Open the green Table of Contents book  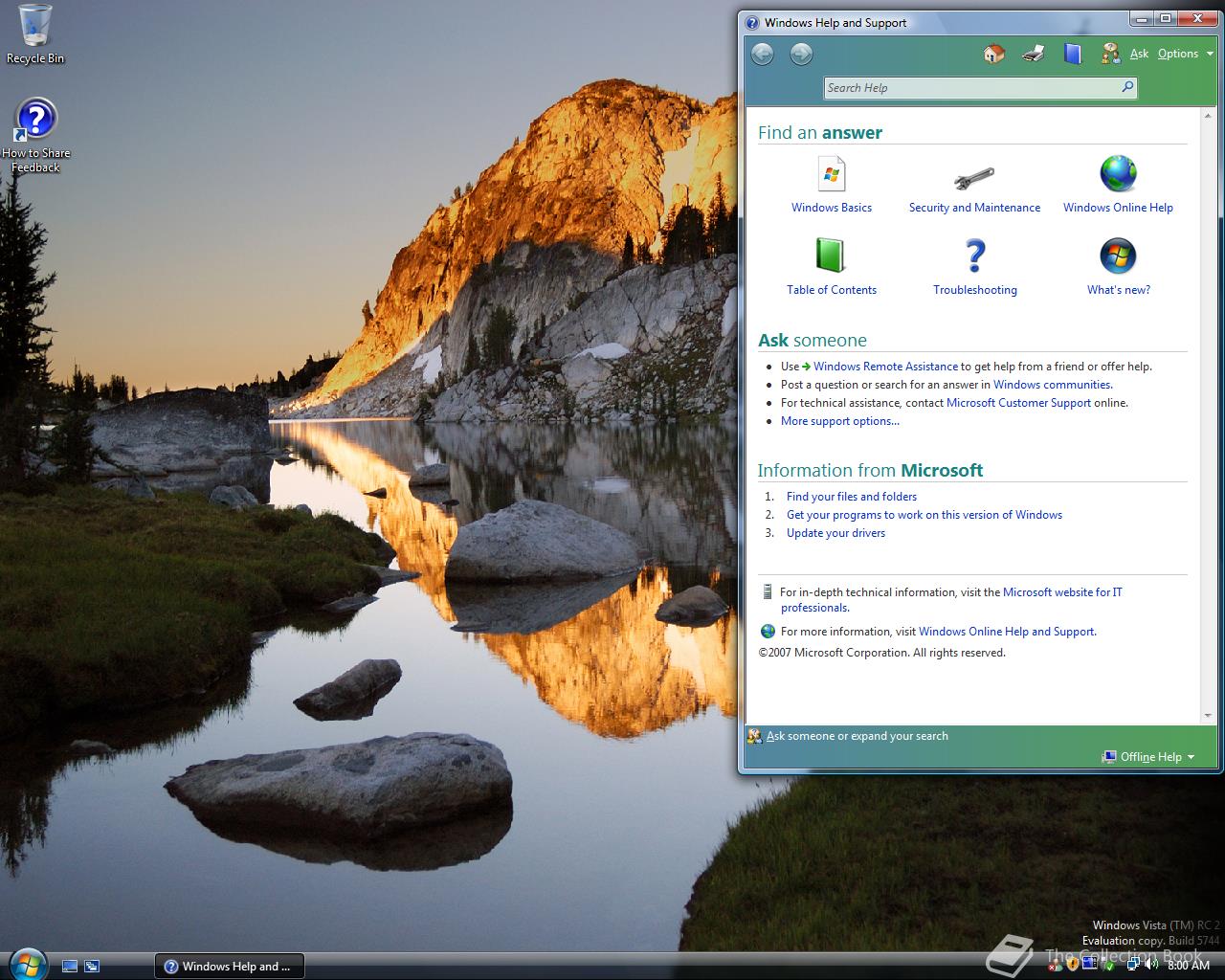(x=831, y=256)
